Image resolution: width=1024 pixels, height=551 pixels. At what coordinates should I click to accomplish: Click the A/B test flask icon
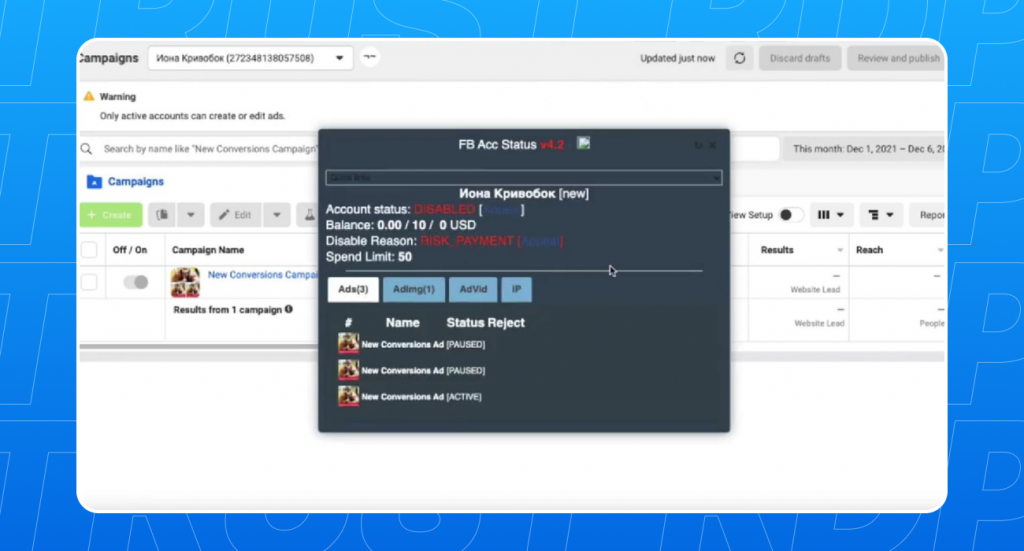(309, 215)
